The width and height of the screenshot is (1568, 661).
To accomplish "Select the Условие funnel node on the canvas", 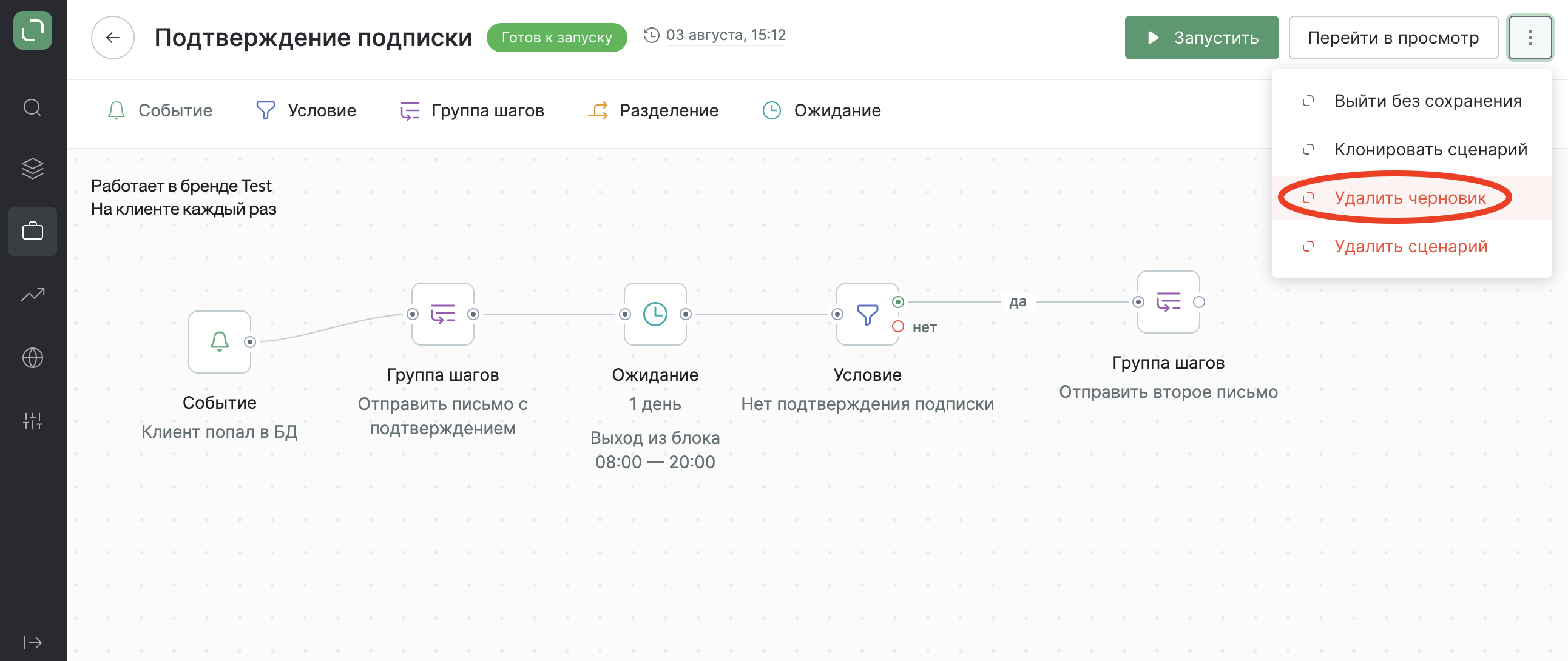I will point(867,314).
